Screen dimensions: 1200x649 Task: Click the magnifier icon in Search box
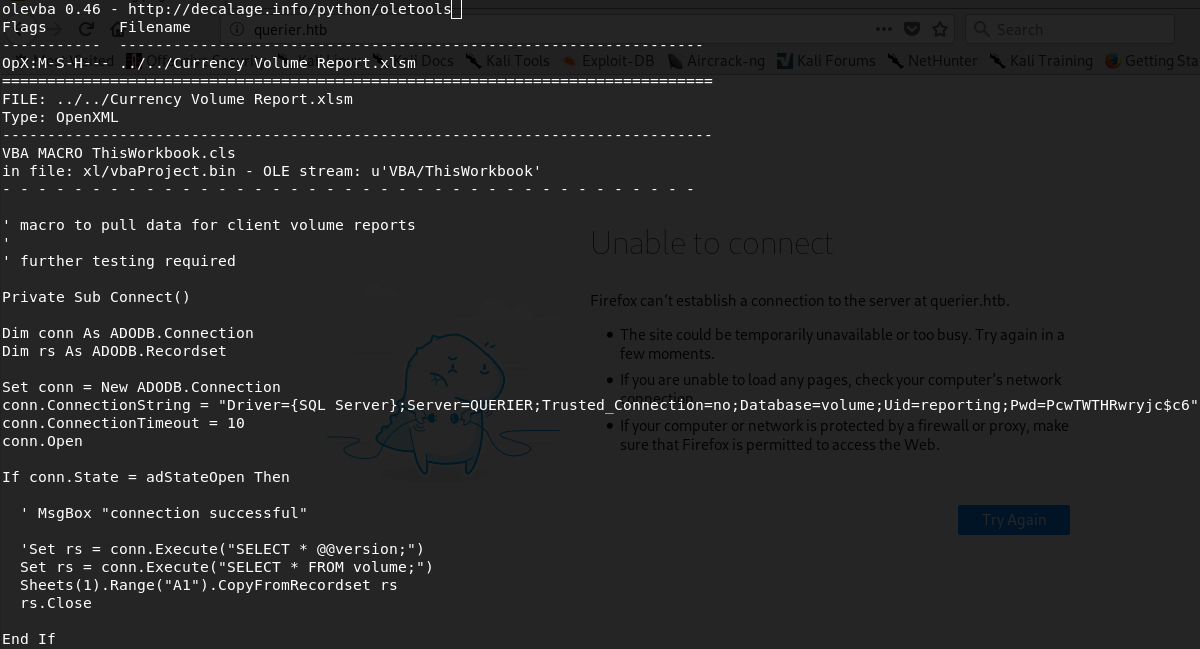(x=982, y=29)
